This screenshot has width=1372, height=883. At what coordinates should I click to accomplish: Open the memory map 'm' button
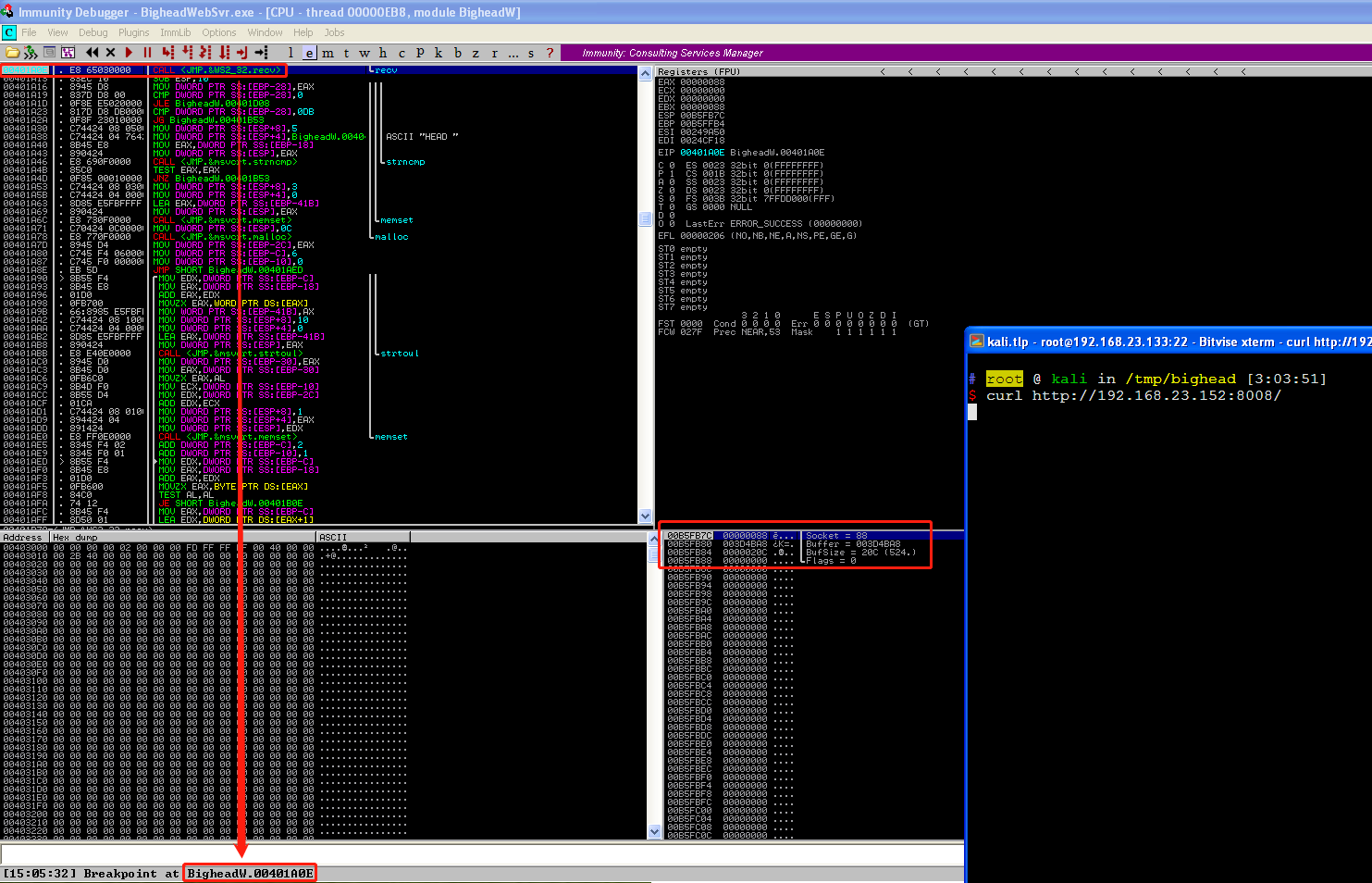[x=328, y=53]
